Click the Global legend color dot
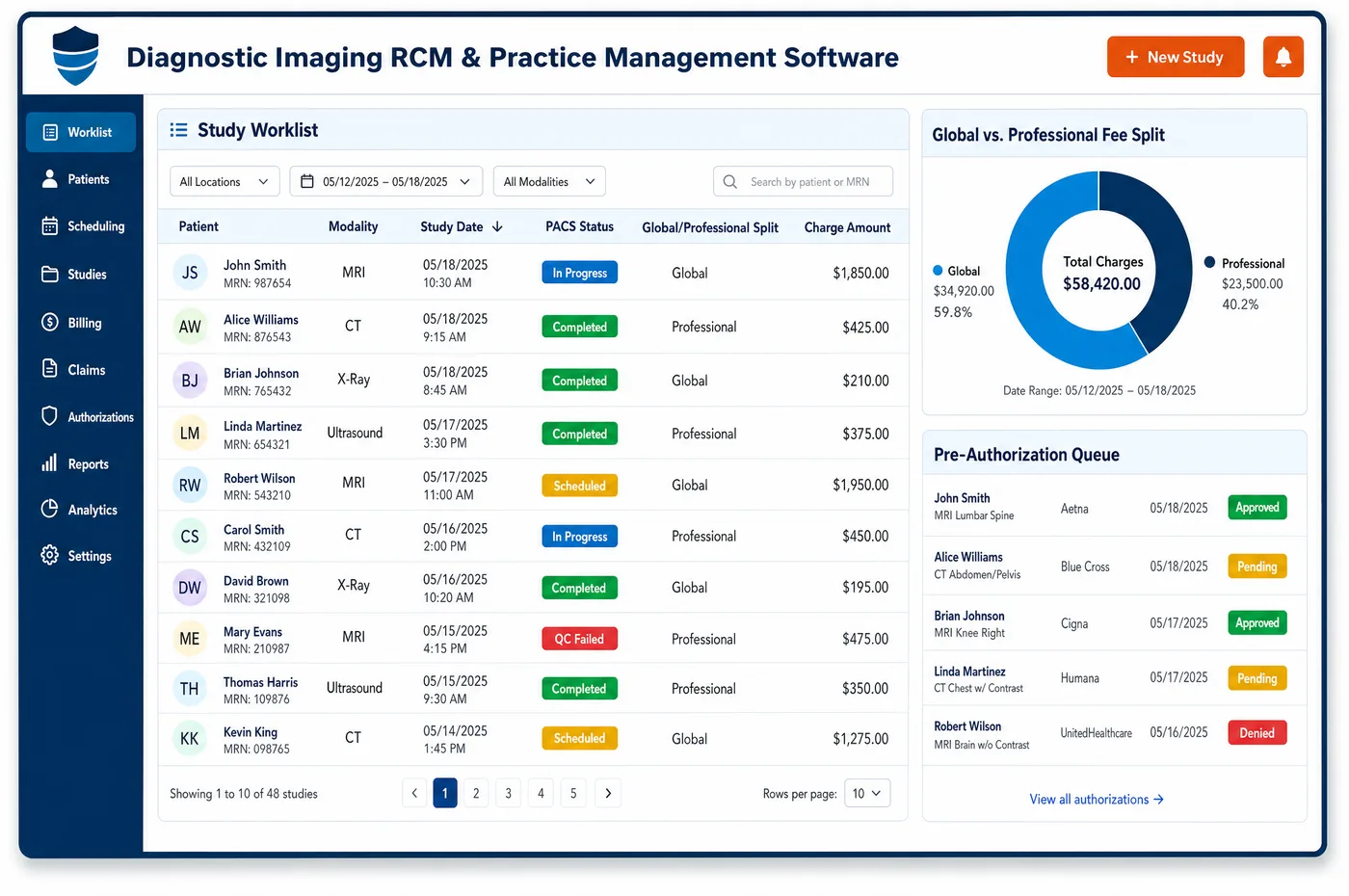 tap(938, 271)
